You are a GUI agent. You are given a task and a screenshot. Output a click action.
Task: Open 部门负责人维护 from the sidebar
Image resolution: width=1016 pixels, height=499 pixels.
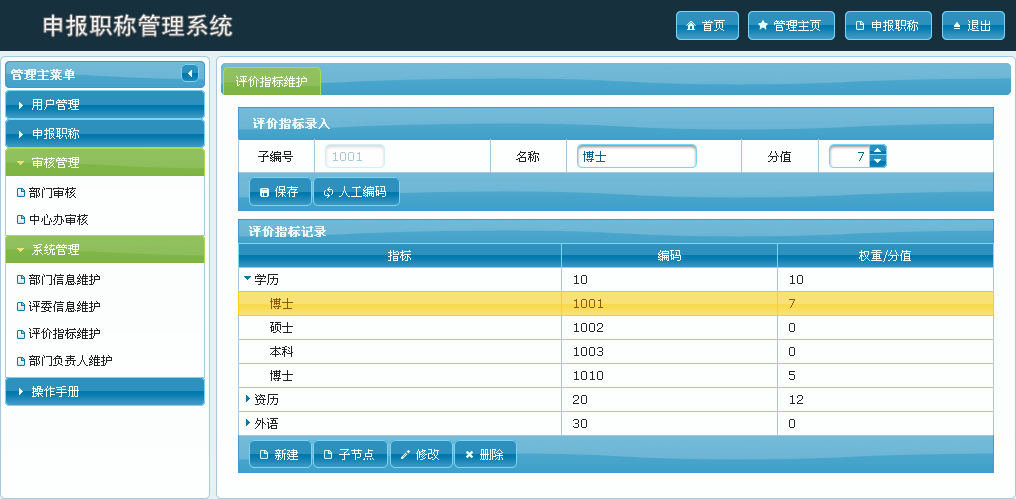click(x=71, y=361)
